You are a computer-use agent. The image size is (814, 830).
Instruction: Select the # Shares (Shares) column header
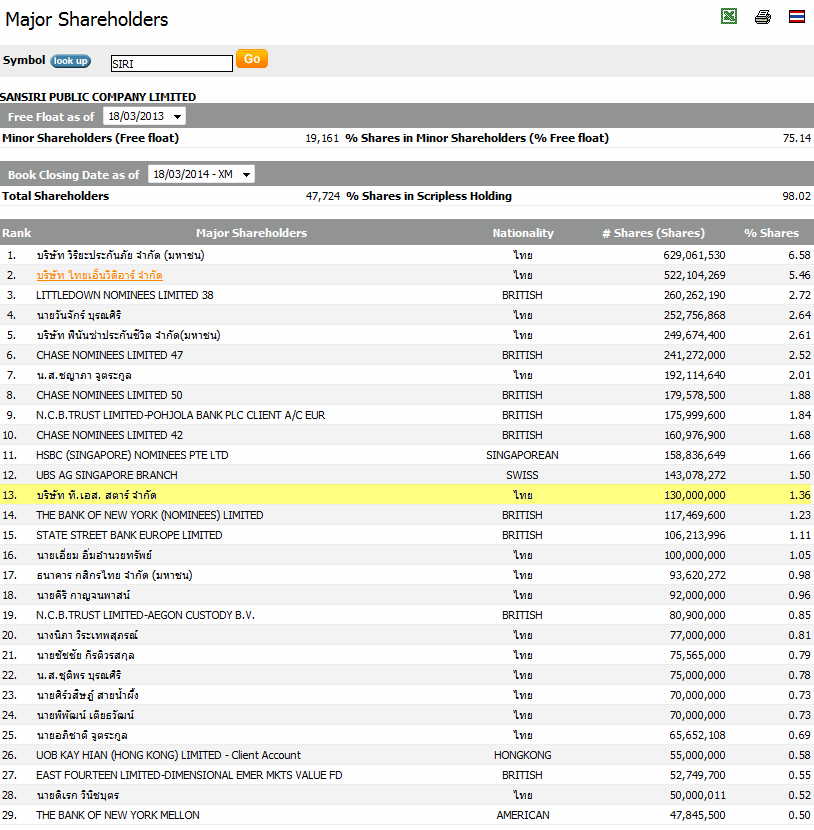[654, 233]
